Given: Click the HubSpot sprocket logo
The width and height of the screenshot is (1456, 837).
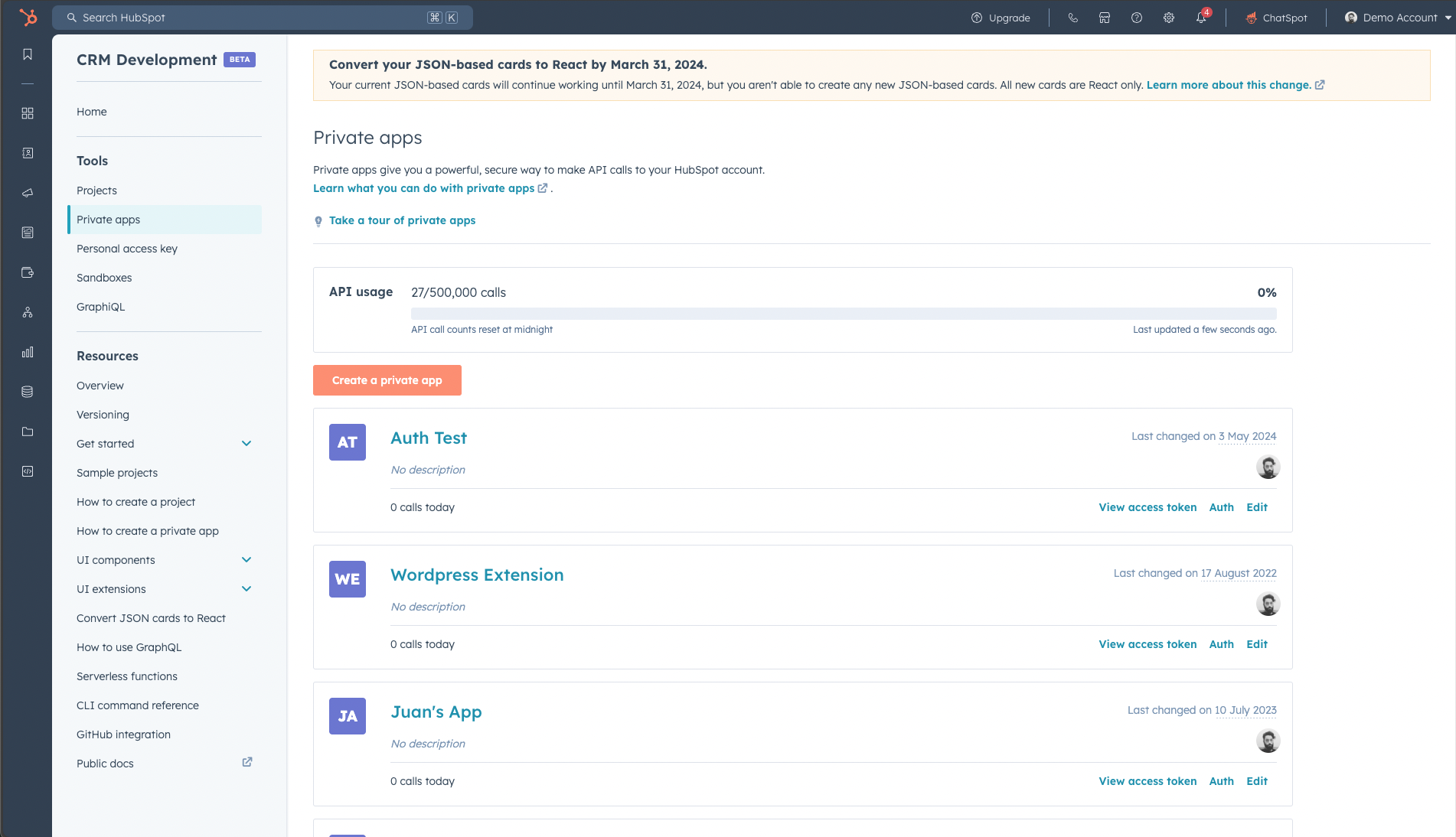Looking at the screenshot, I should (x=28, y=17).
